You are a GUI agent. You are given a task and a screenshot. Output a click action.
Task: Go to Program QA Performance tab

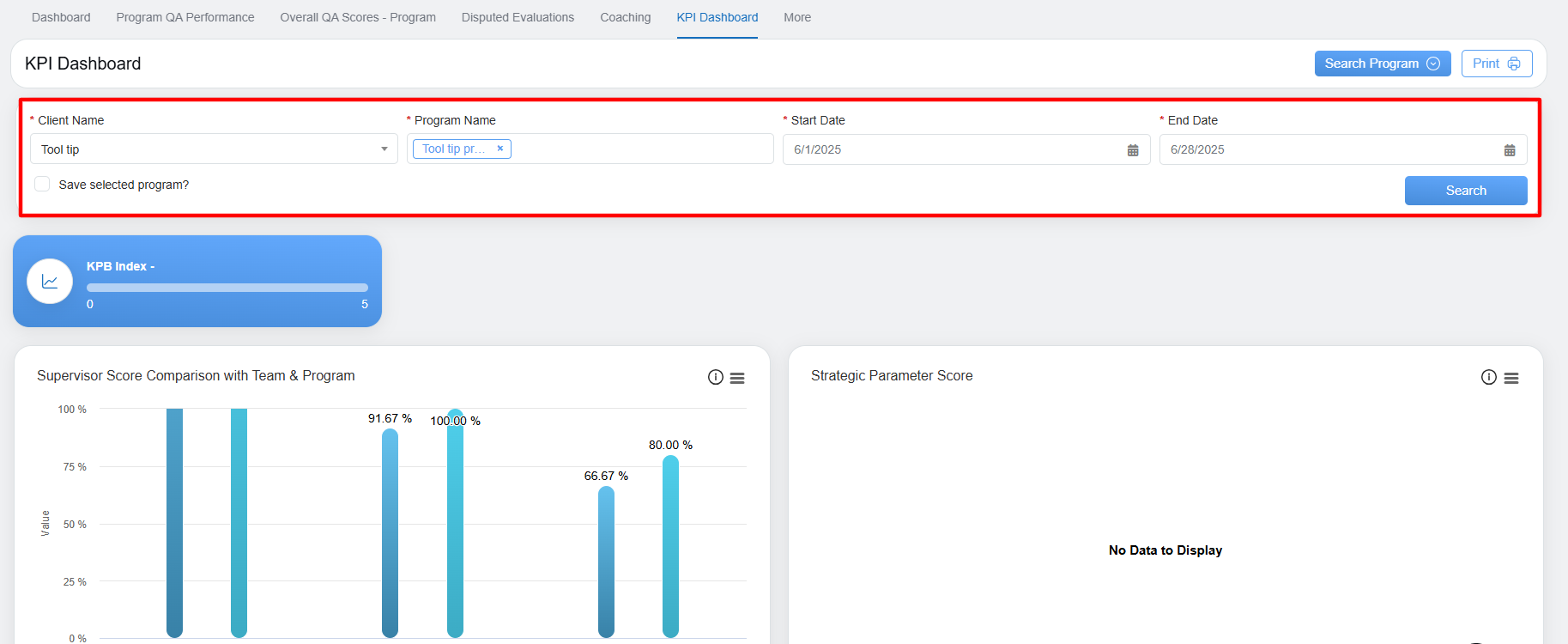185,17
